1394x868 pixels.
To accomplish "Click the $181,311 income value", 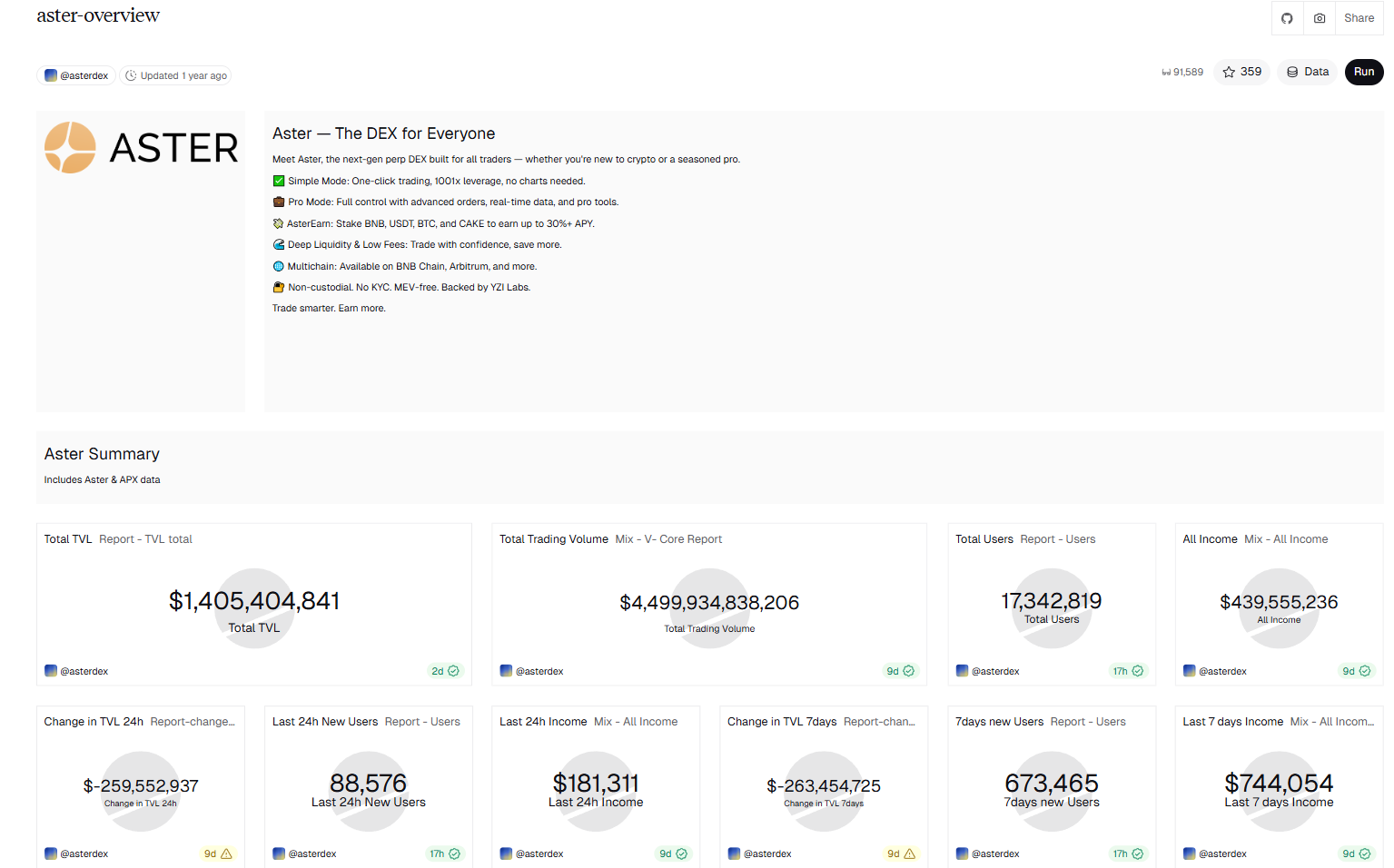I will coord(596,783).
